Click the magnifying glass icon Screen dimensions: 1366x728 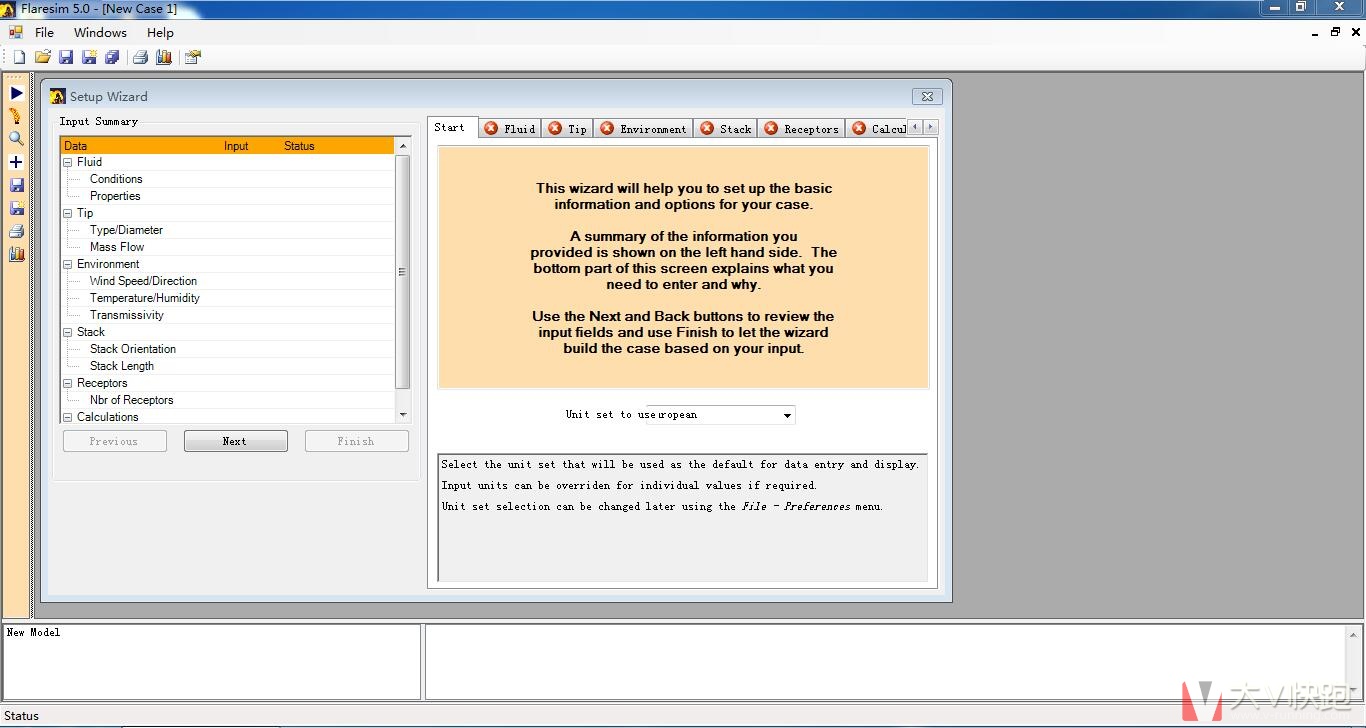pos(16,139)
